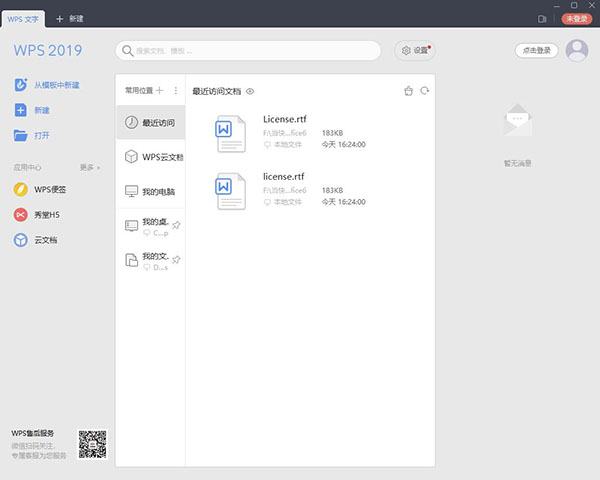Image resolution: width=600 pixels, height=480 pixels.
Task: Click the window layout icon beside 未登录
Action: [542, 19]
